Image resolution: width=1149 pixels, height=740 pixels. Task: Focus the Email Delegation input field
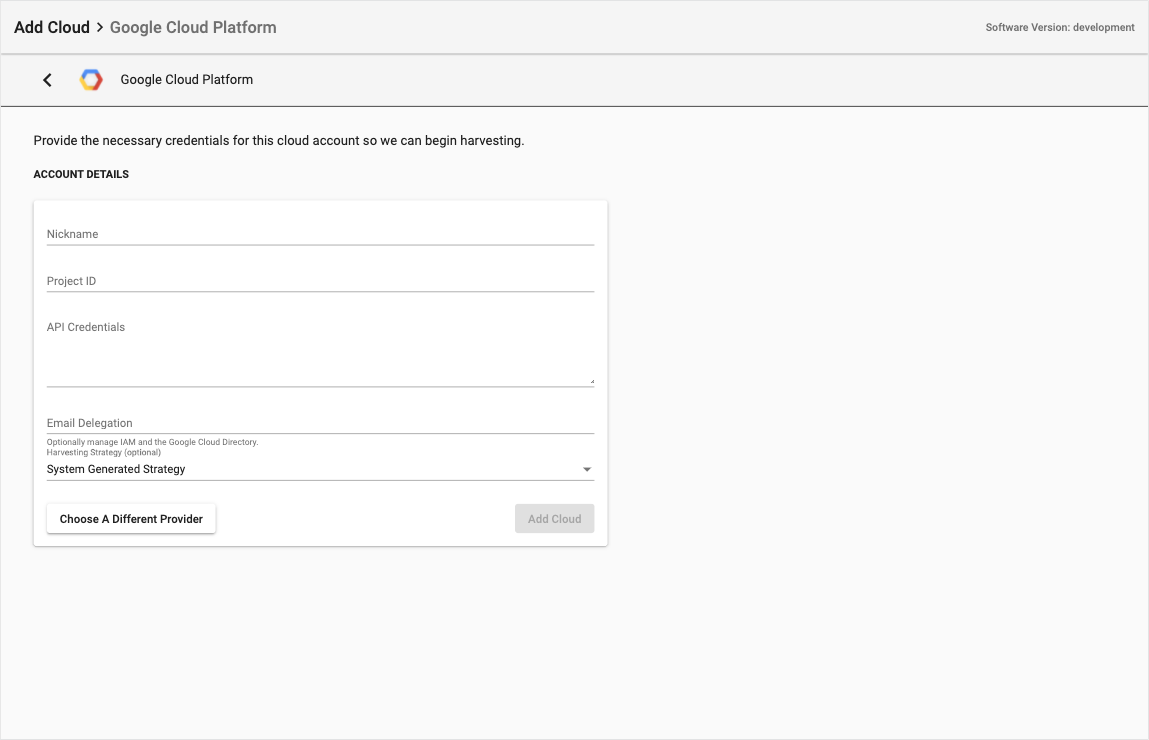coord(320,423)
